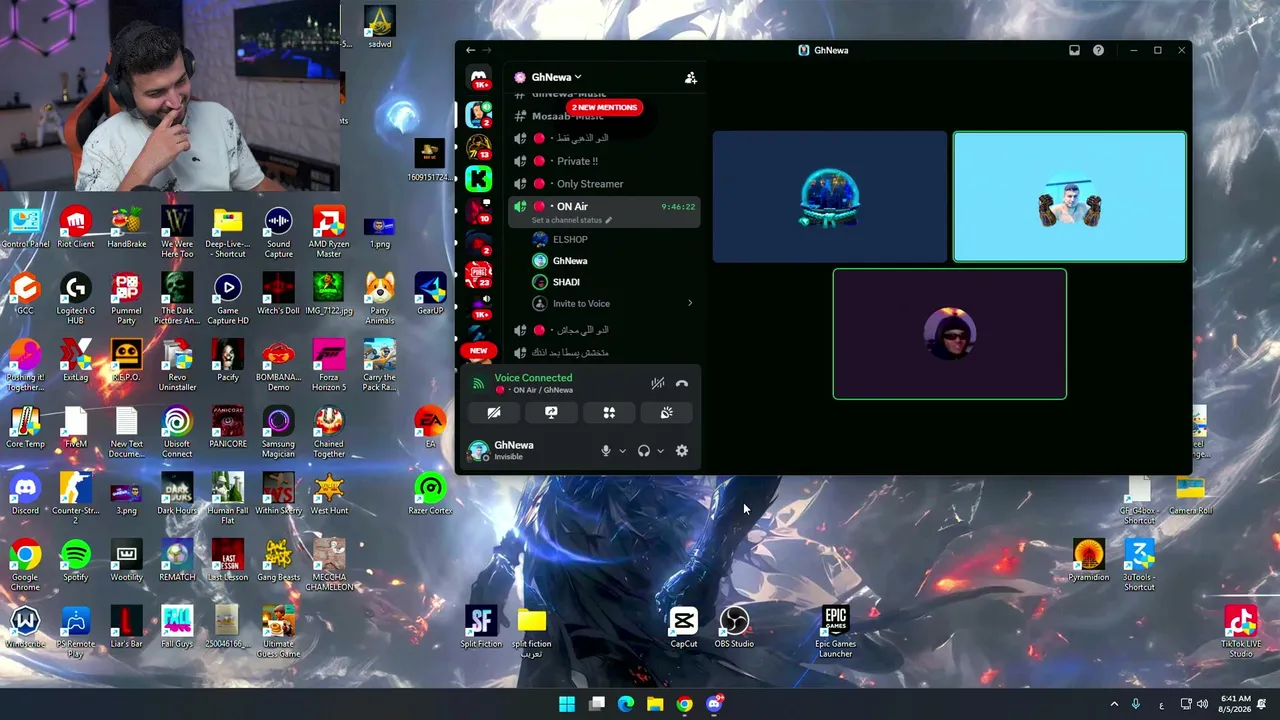
Task: Focus the light-blue boxing gloves video tile
Action: (1070, 197)
